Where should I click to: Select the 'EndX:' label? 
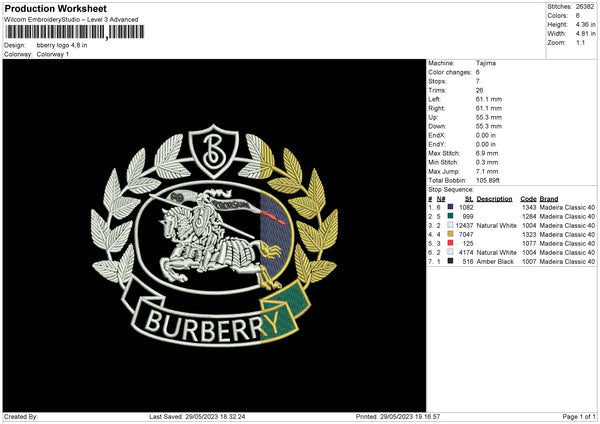coord(437,135)
